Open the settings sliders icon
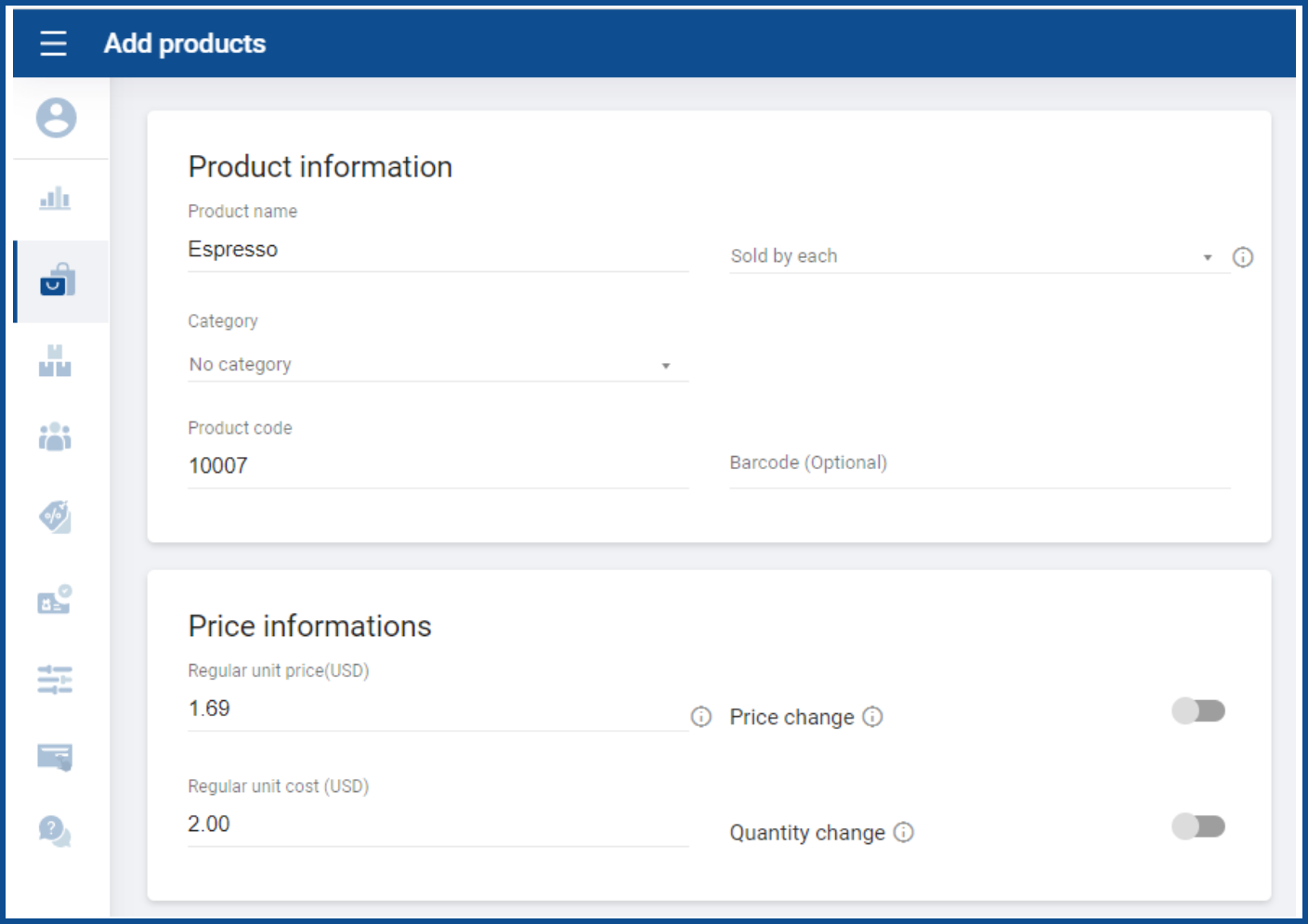 point(55,679)
